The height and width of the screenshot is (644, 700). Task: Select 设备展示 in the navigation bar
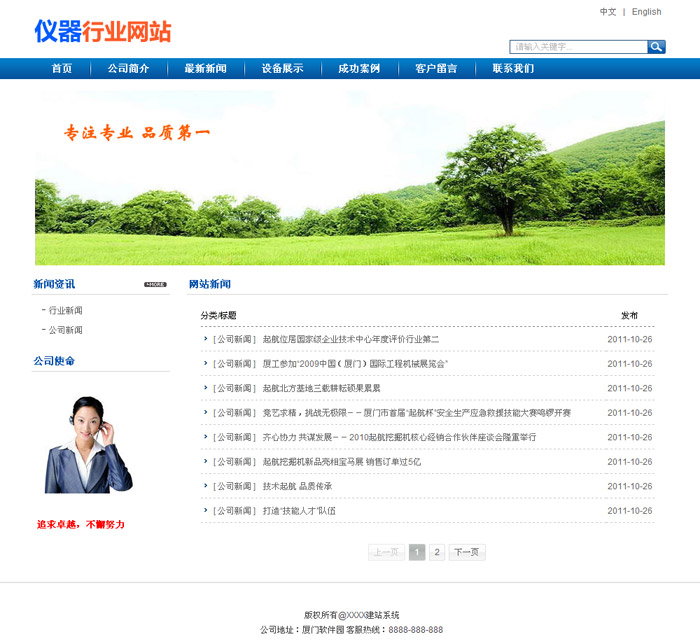click(x=282, y=69)
